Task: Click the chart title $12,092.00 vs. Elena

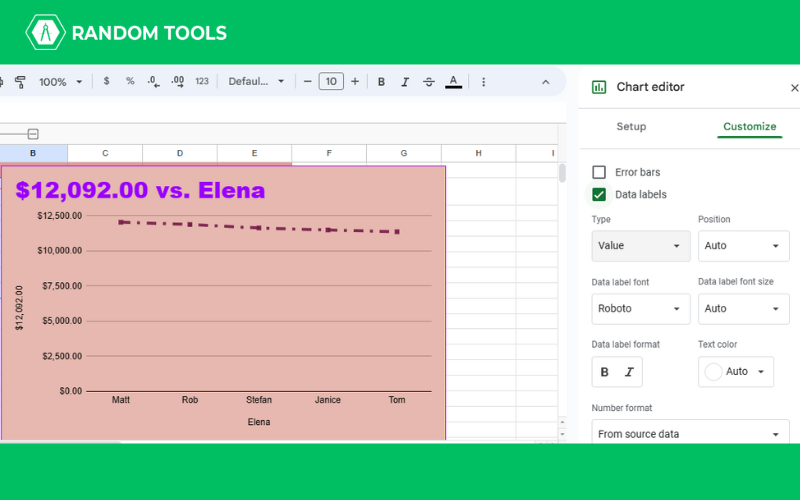Action: [x=140, y=190]
